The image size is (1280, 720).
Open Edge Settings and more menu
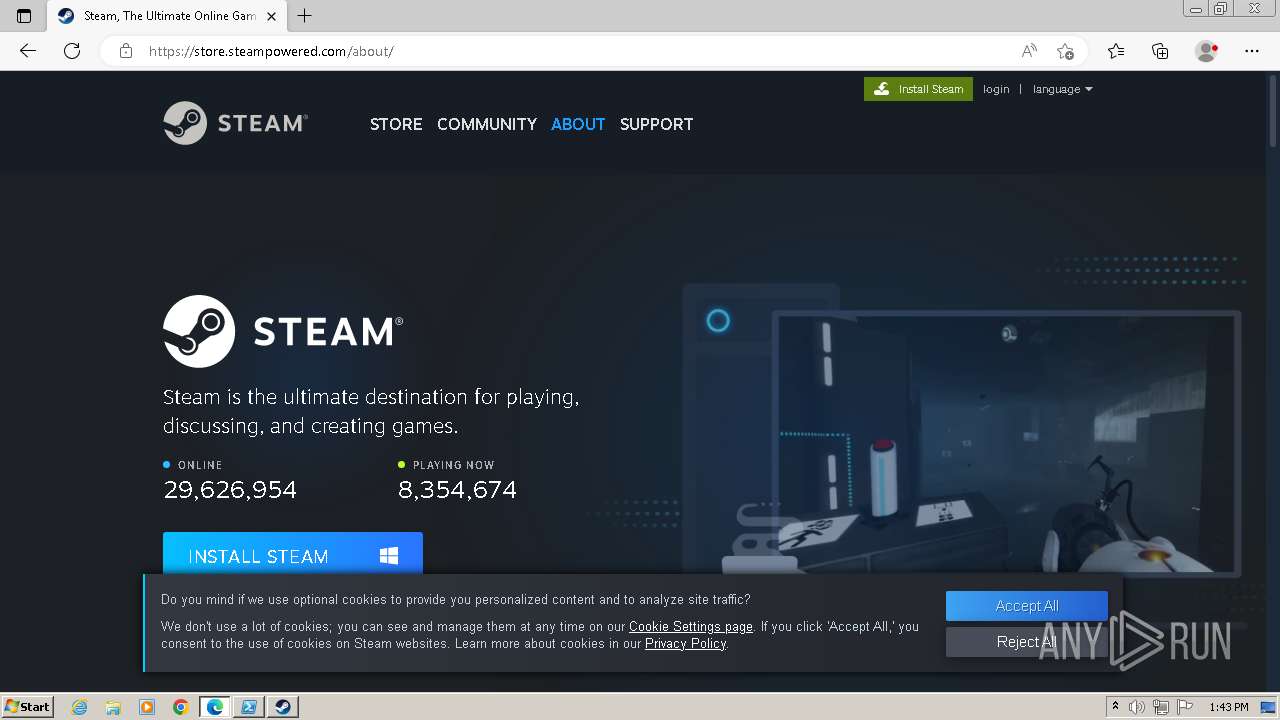click(x=1252, y=51)
